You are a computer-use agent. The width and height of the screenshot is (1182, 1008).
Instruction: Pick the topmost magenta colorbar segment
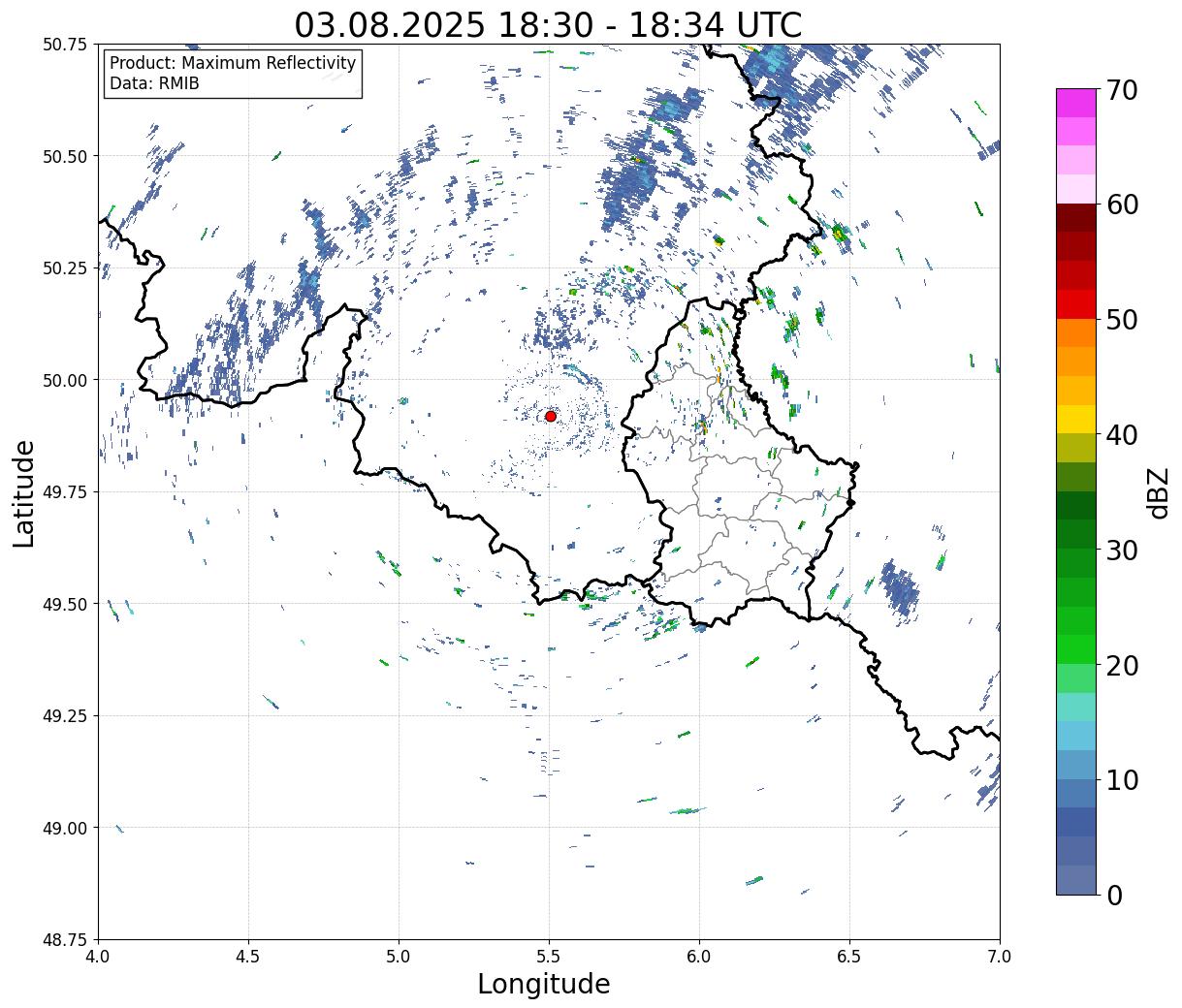(x=1076, y=103)
